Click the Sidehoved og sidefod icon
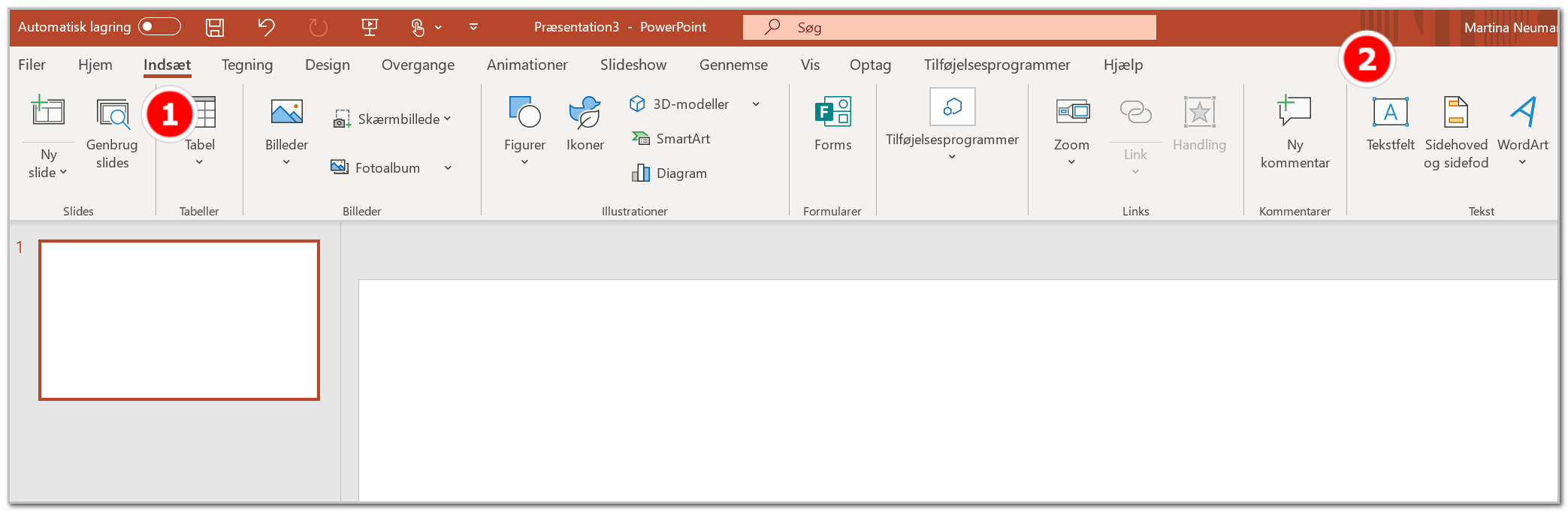 1455,113
